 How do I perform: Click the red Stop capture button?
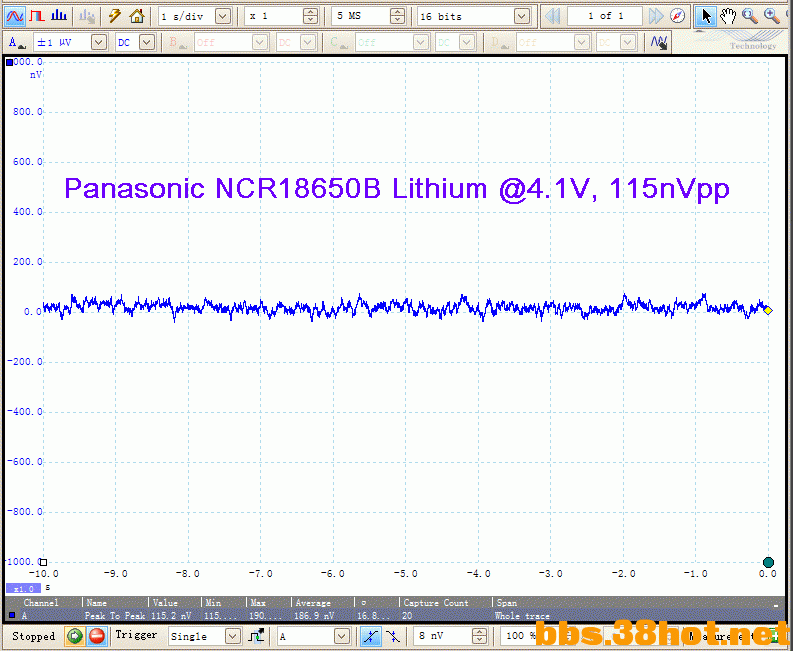pyautogui.click(x=96, y=636)
